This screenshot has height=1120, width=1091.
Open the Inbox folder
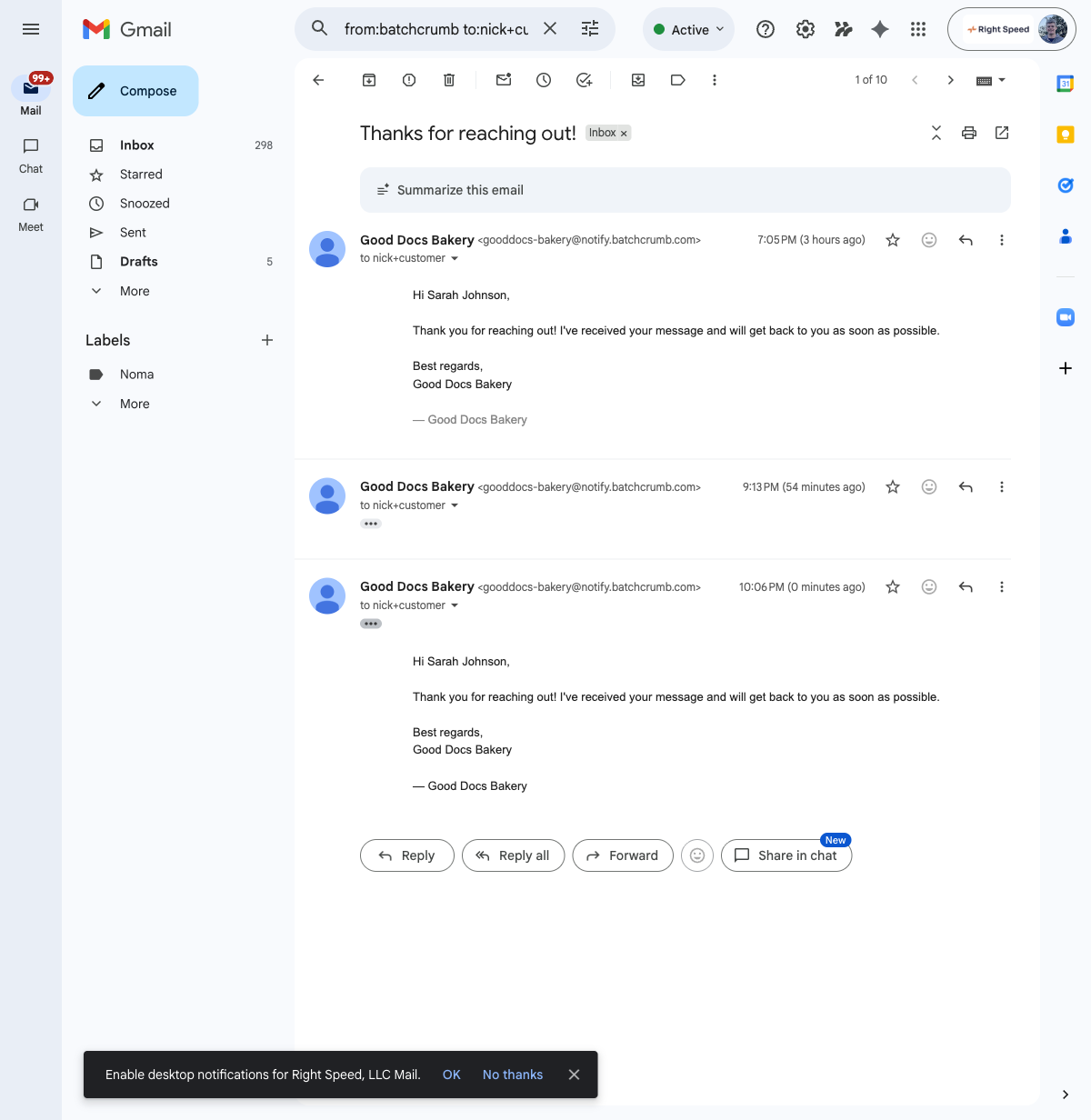point(137,145)
